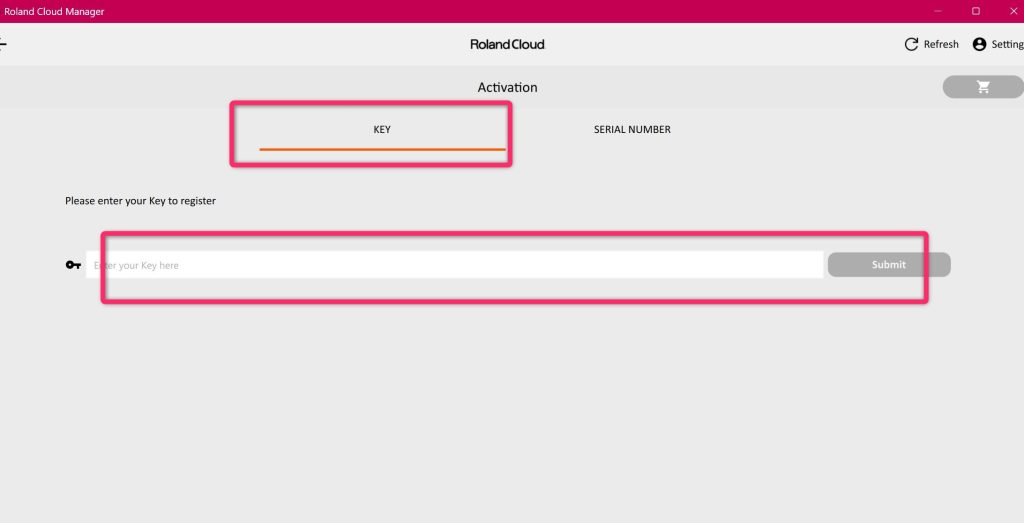The image size is (1024, 523).
Task: Click the circular Refresh arrow icon
Action: [x=911, y=44]
